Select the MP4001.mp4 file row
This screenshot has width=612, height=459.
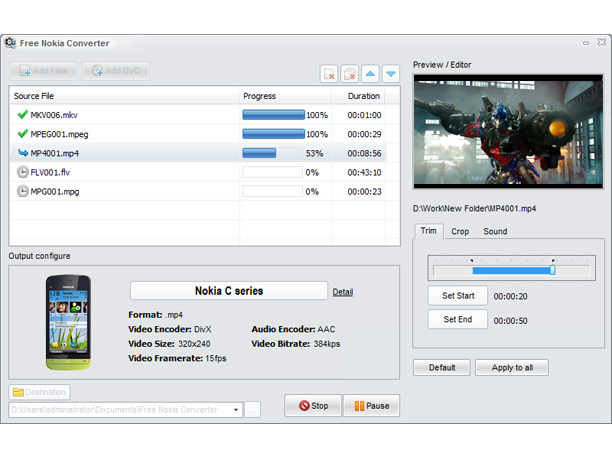point(198,153)
